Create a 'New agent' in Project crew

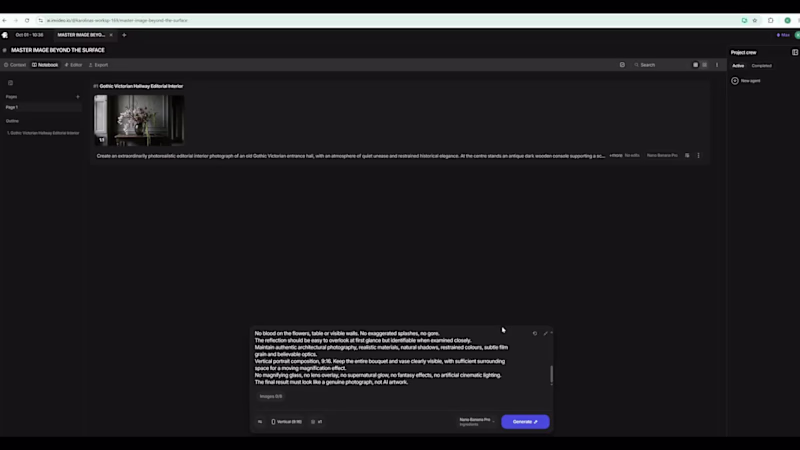[x=746, y=81]
